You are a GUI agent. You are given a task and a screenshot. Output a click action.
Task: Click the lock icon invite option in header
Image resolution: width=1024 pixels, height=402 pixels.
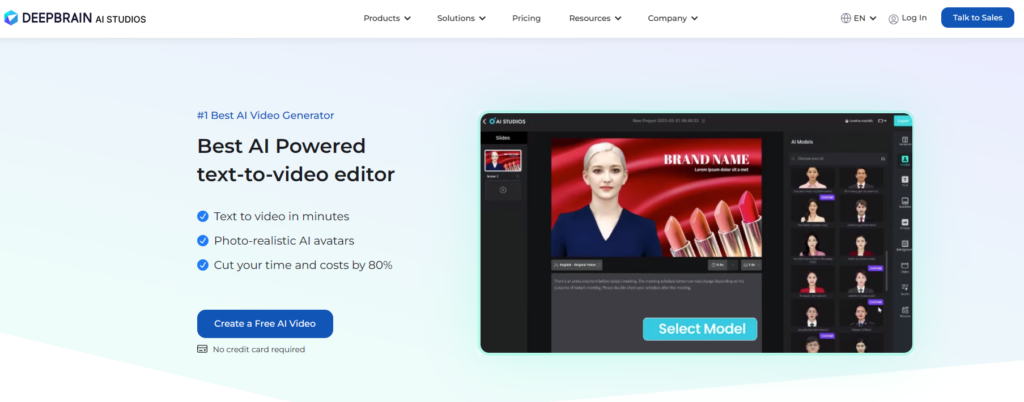tap(858, 121)
